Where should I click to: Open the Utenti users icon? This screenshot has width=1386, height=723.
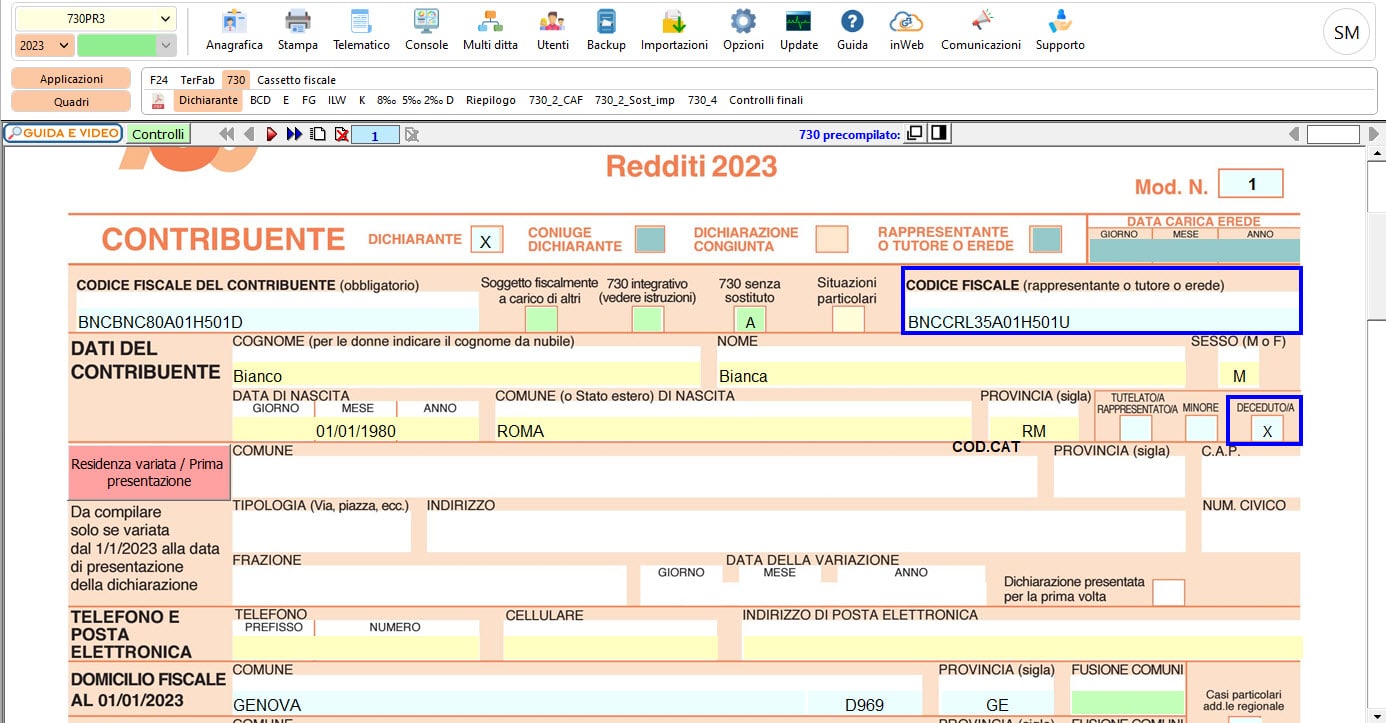[x=552, y=30]
